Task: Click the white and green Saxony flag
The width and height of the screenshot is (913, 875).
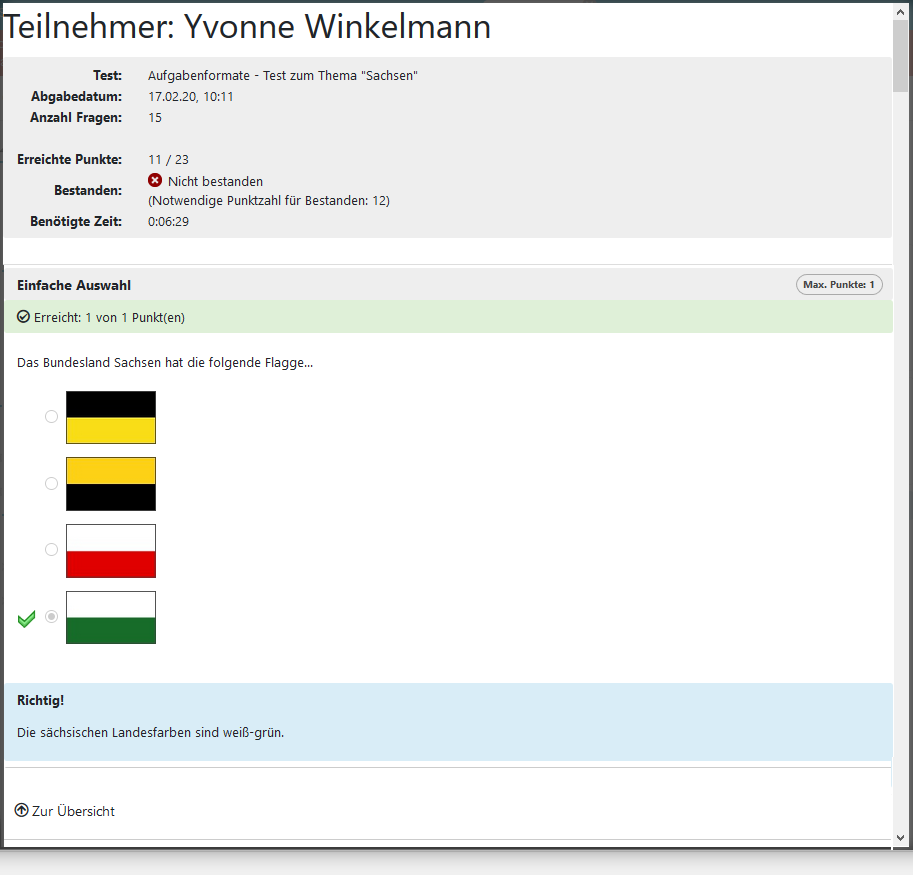Action: [111, 617]
